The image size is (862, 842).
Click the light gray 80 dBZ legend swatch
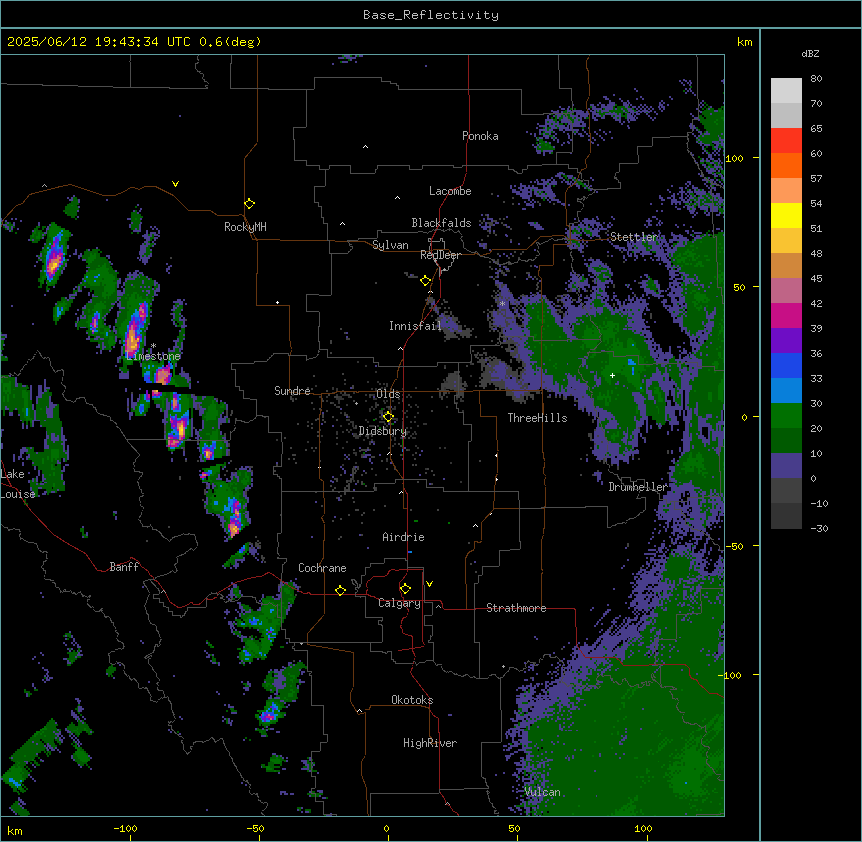(786, 91)
